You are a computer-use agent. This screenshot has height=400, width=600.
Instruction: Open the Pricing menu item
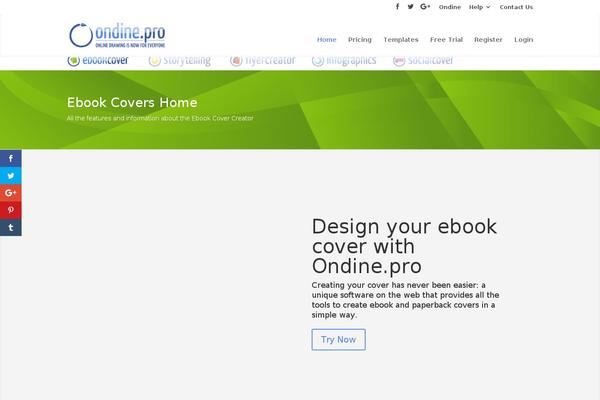360,39
